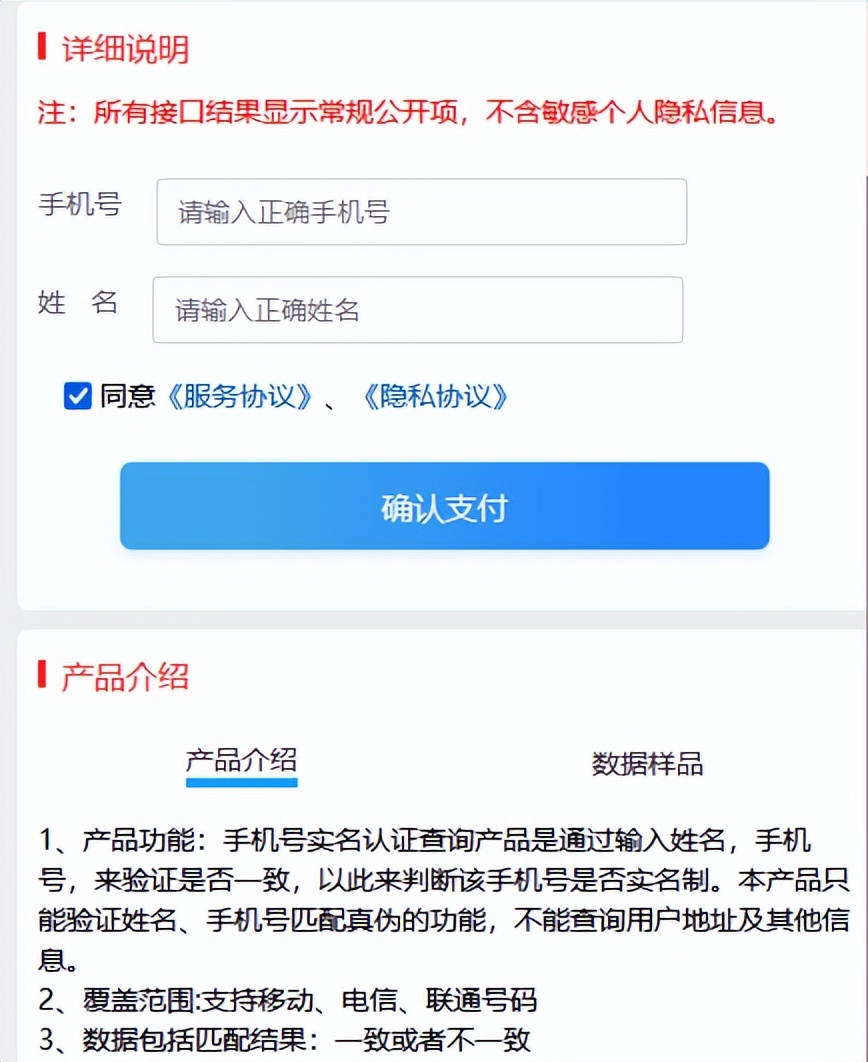Viewport: 868px width, 1062px height.
Task: Click the 手机号 phone number input field
Action: tap(420, 211)
